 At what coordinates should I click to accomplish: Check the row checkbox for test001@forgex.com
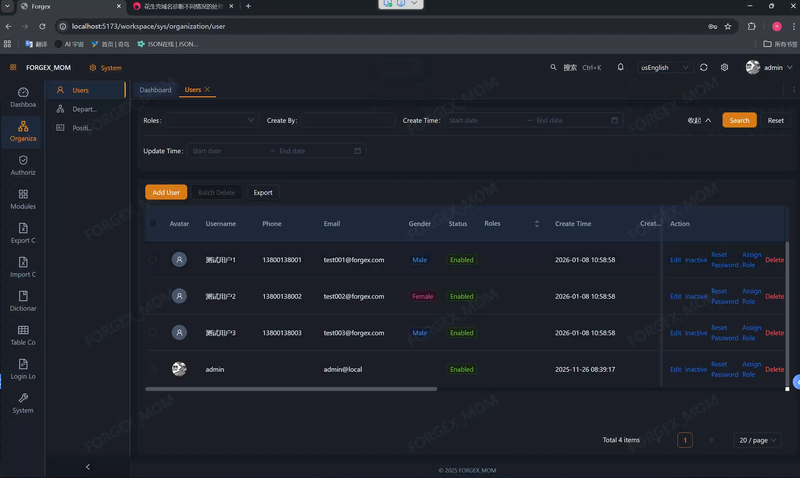tap(153, 260)
